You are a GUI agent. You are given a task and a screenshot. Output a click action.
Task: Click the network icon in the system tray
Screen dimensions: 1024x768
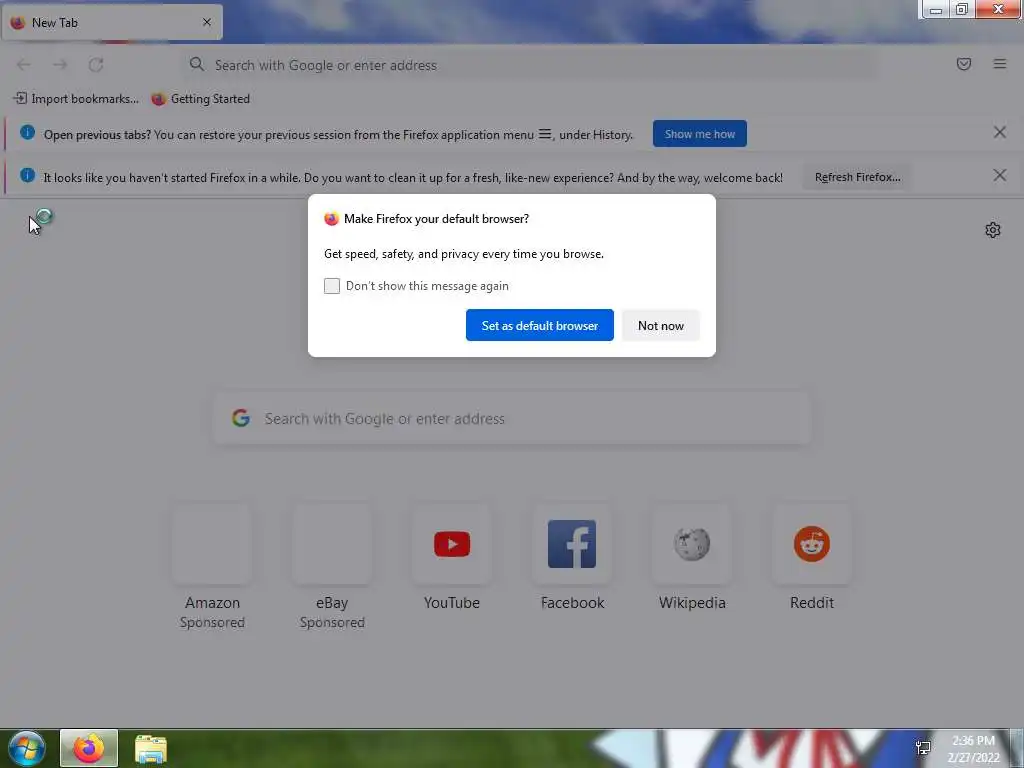click(x=923, y=748)
